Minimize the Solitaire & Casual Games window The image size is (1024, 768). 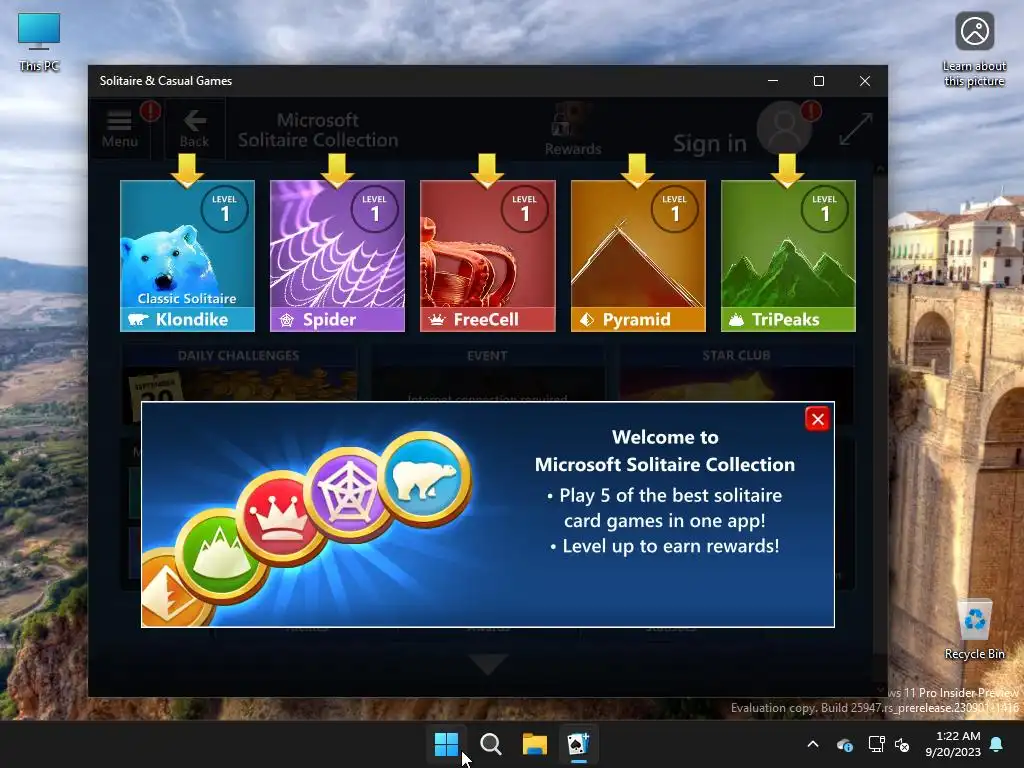[x=773, y=81]
